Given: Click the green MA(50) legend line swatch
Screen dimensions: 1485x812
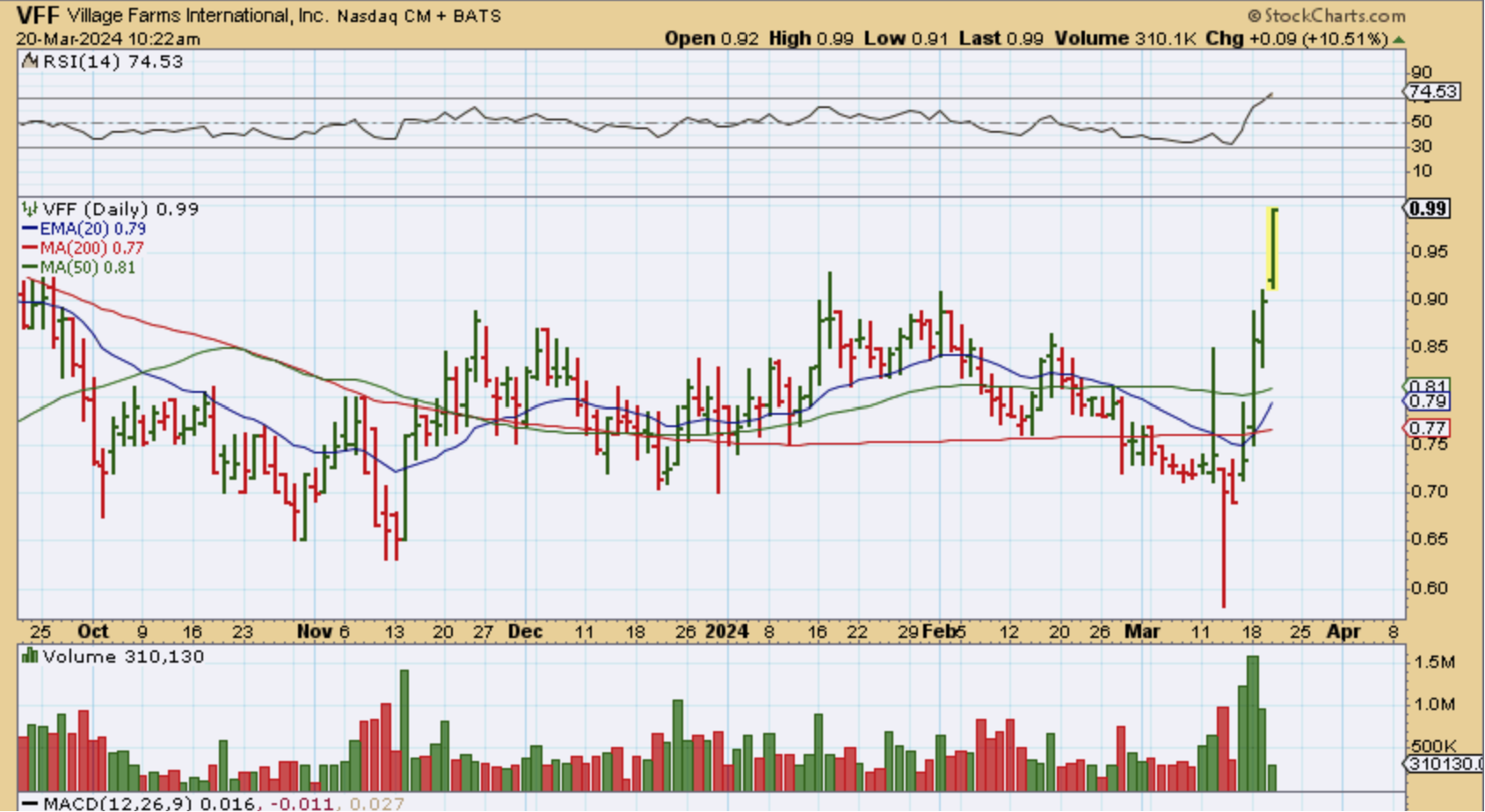Looking at the screenshot, I should 30,267.
